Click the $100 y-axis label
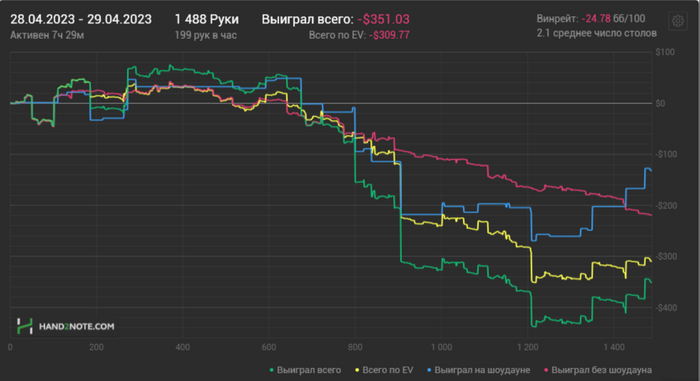The height and width of the screenshot is (381, 700). [665, 52]
